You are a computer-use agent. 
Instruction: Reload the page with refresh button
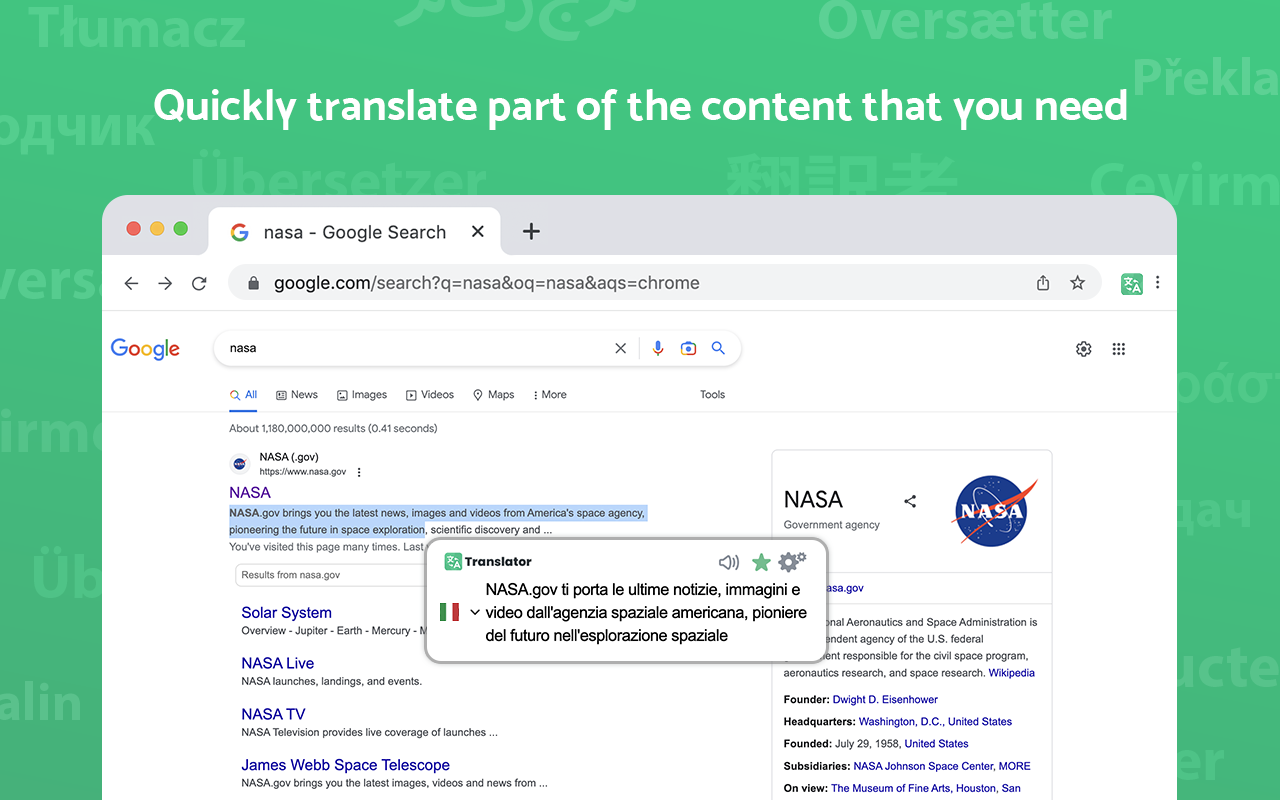click(x=199, y=283)
